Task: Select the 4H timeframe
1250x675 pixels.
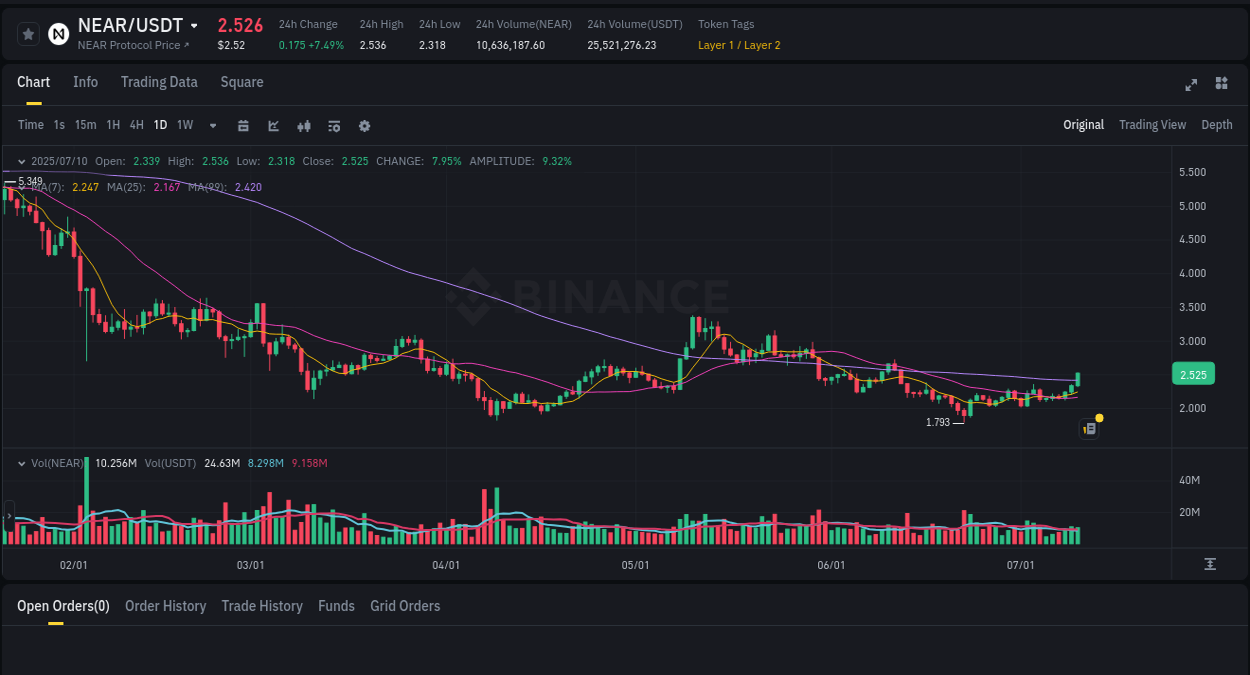Action: click(x=136, y=125)
